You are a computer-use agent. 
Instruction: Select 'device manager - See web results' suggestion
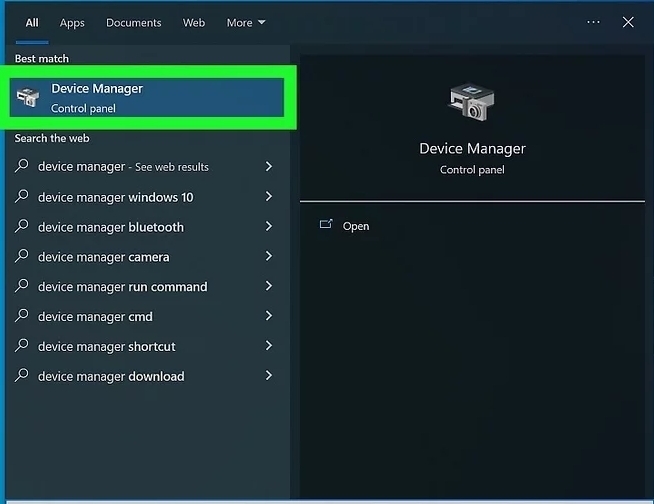click(123, 167)
